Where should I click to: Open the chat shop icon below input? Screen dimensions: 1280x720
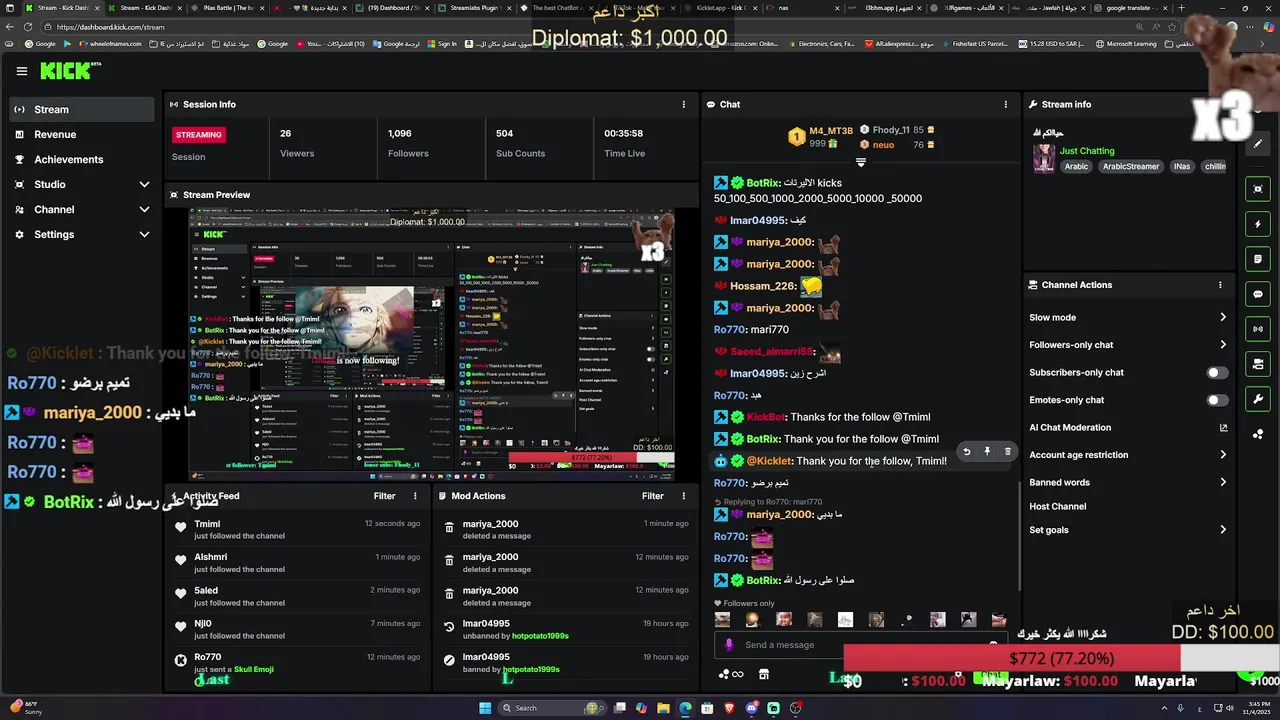click(x=763, y=675)
